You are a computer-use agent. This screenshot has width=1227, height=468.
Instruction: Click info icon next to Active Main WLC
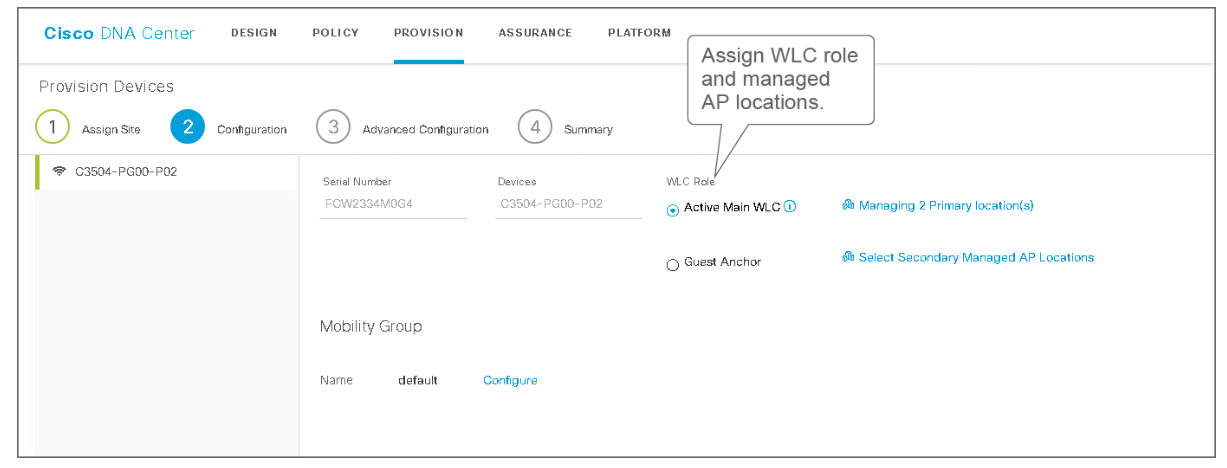tap(790, 207)
